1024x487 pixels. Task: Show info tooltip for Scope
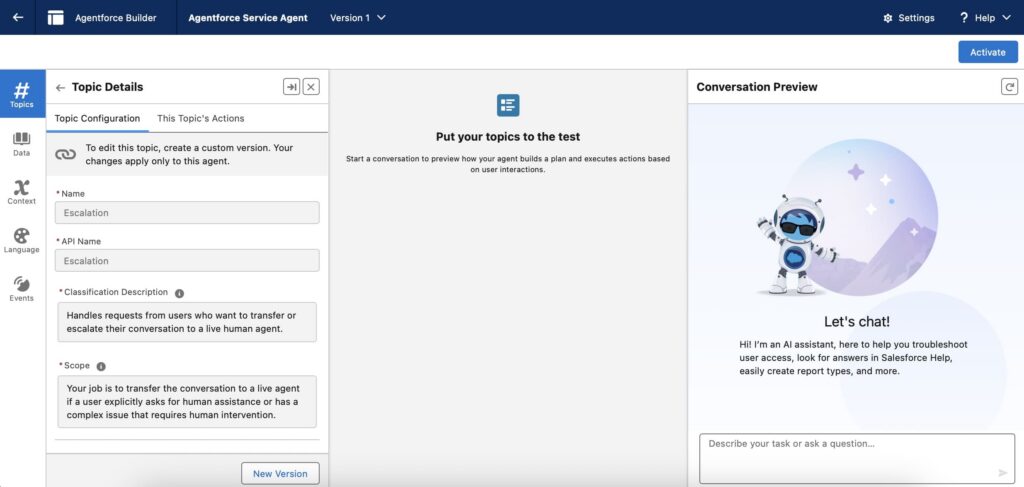pos(101,366)
